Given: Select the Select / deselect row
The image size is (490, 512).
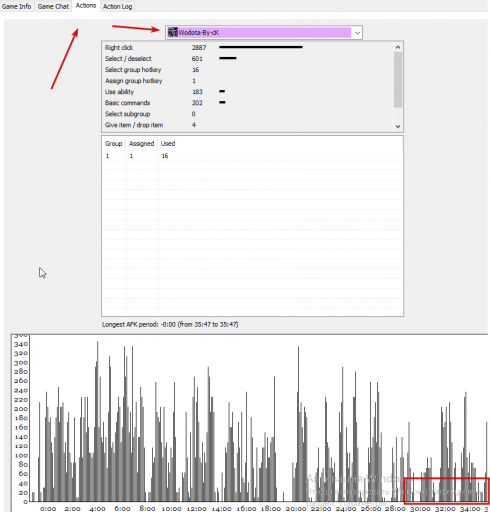Looking at the screenshot, I should click(x=247, y=59).
